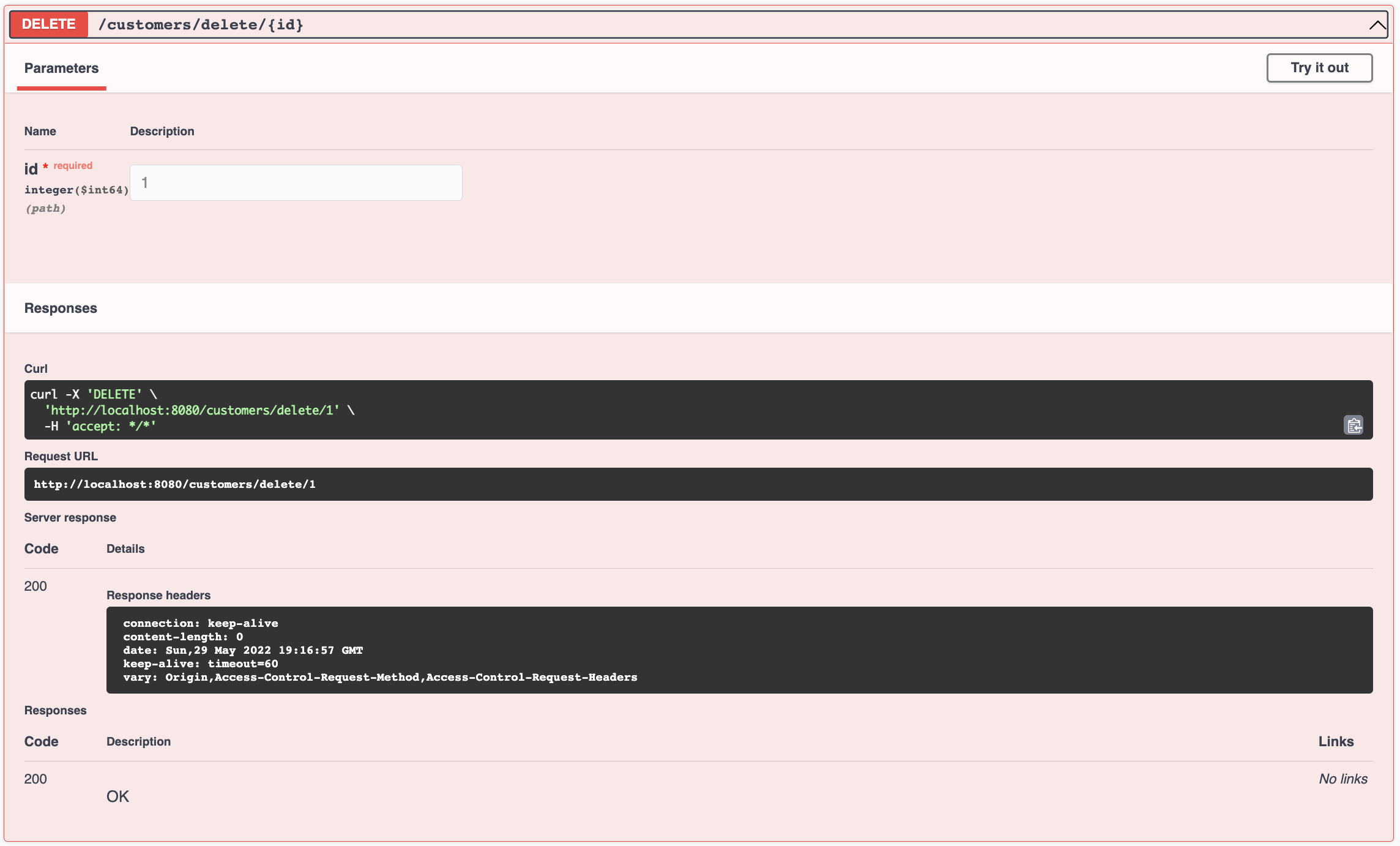Image resolution: width=1400 pixels, height=846 pixels.
Task: Click the Curl label above the command
Action: click(35, 368)
